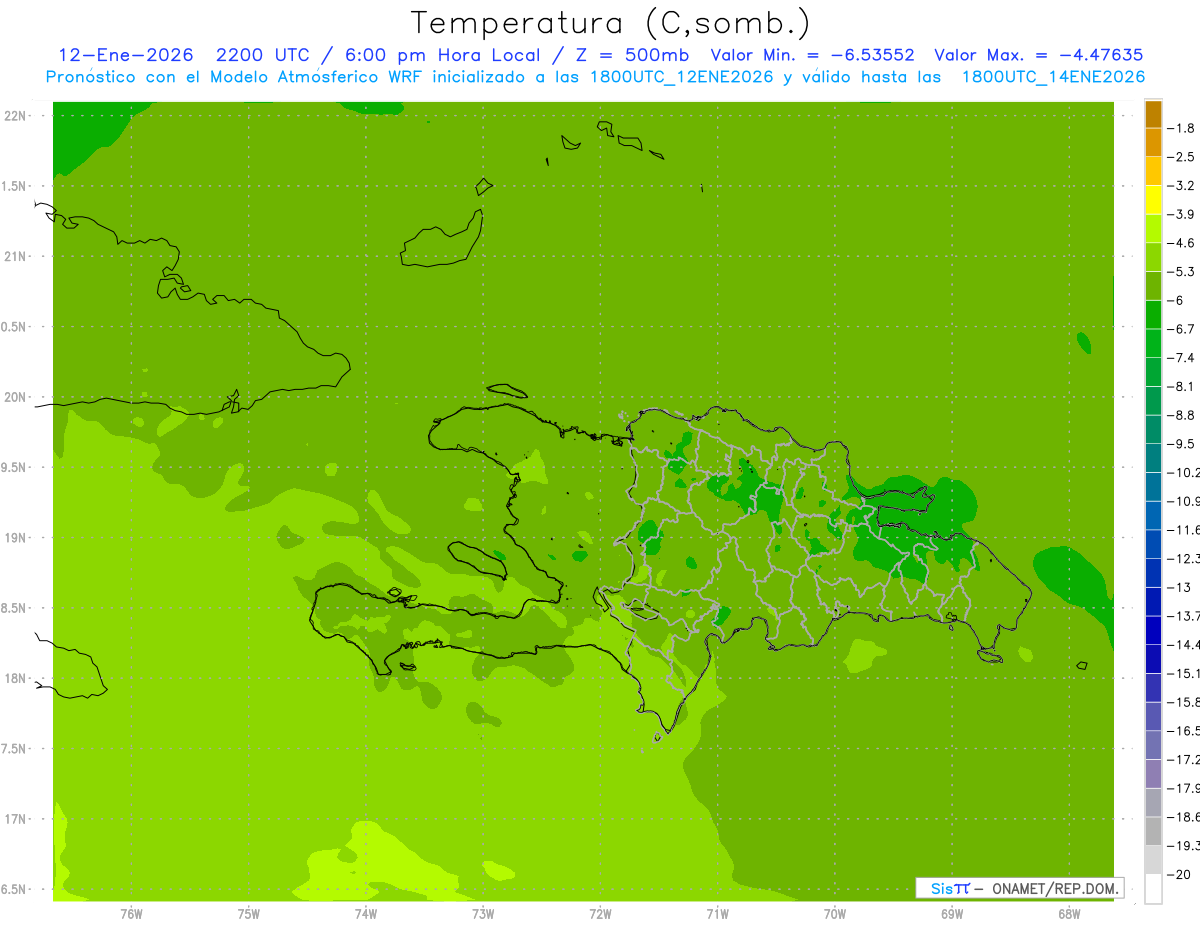This screenshot has height=927, width=1200.
Task: Click the 'ONAMET/REP.DOM.' credit label
Action: (1055, 888)
